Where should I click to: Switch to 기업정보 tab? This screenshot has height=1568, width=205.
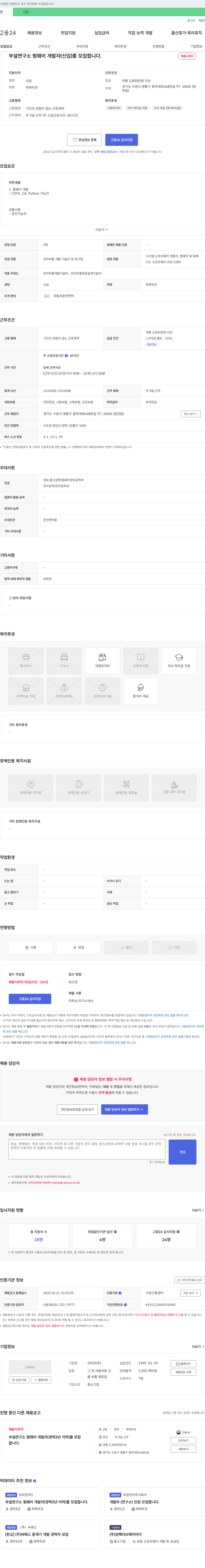point(196,46)
